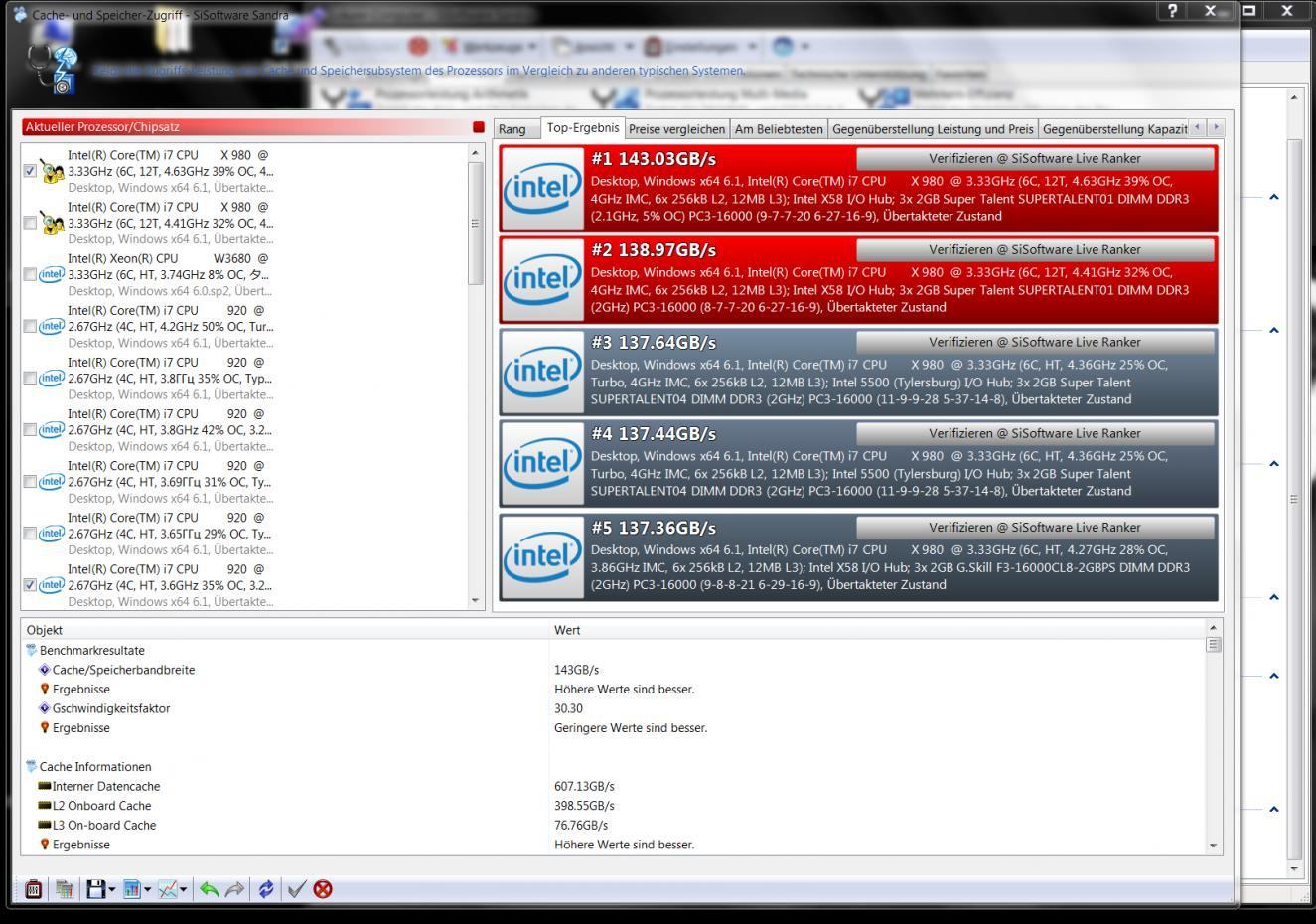Click results table scroll down arrow

1213,846
